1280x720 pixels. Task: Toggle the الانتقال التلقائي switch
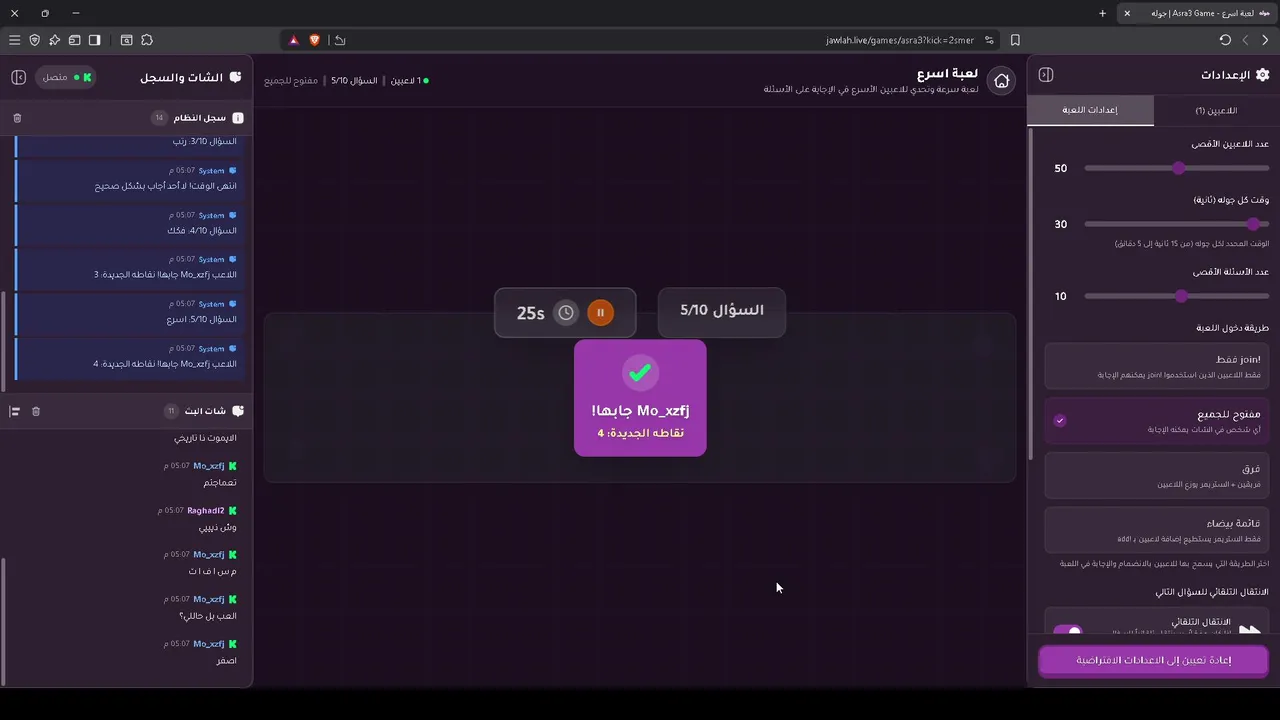[1068, 631]
